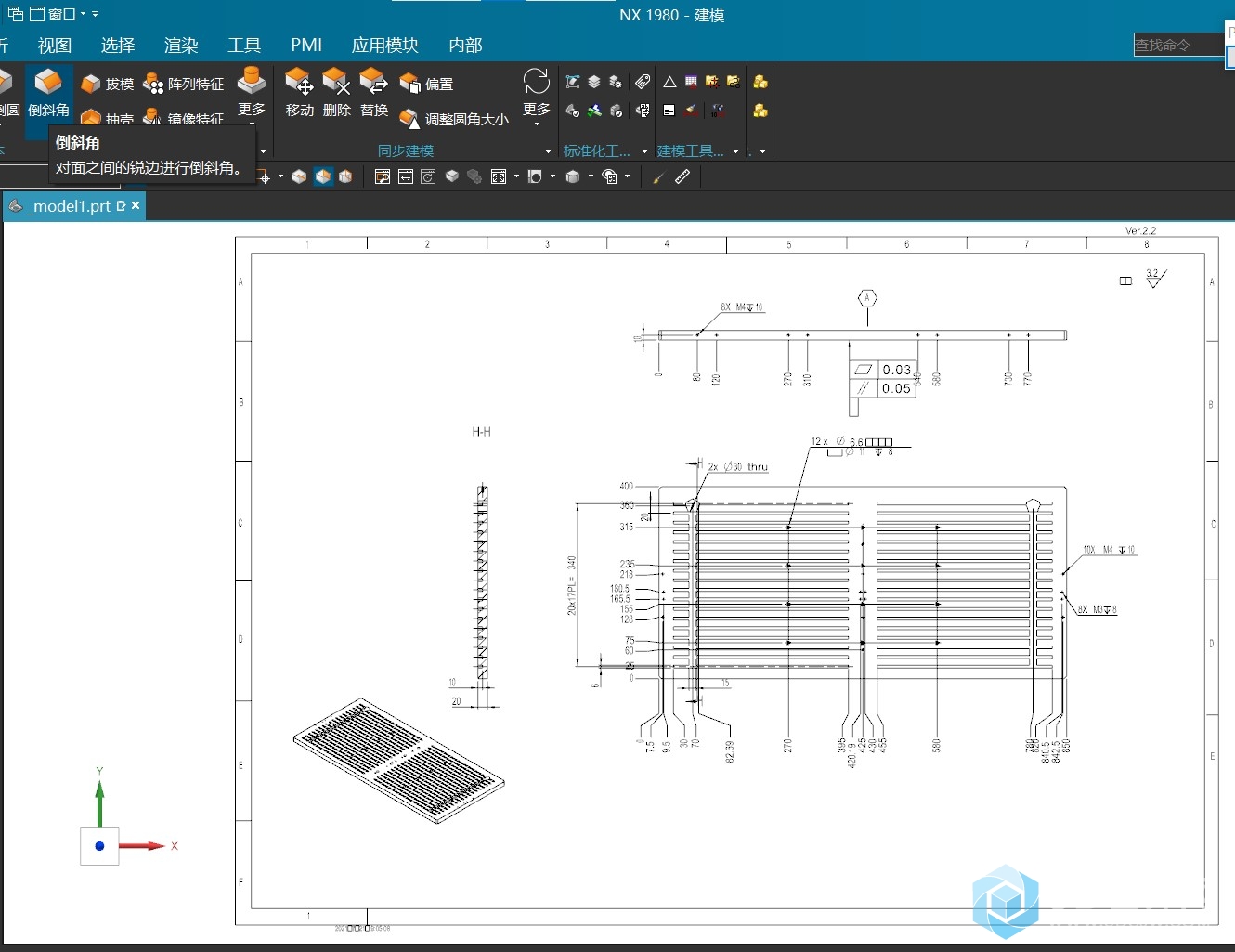Click the folder with red stars icon
The width and height of the screenshot is (1235, 952).
pyautogui.click(x=712, y=82)
